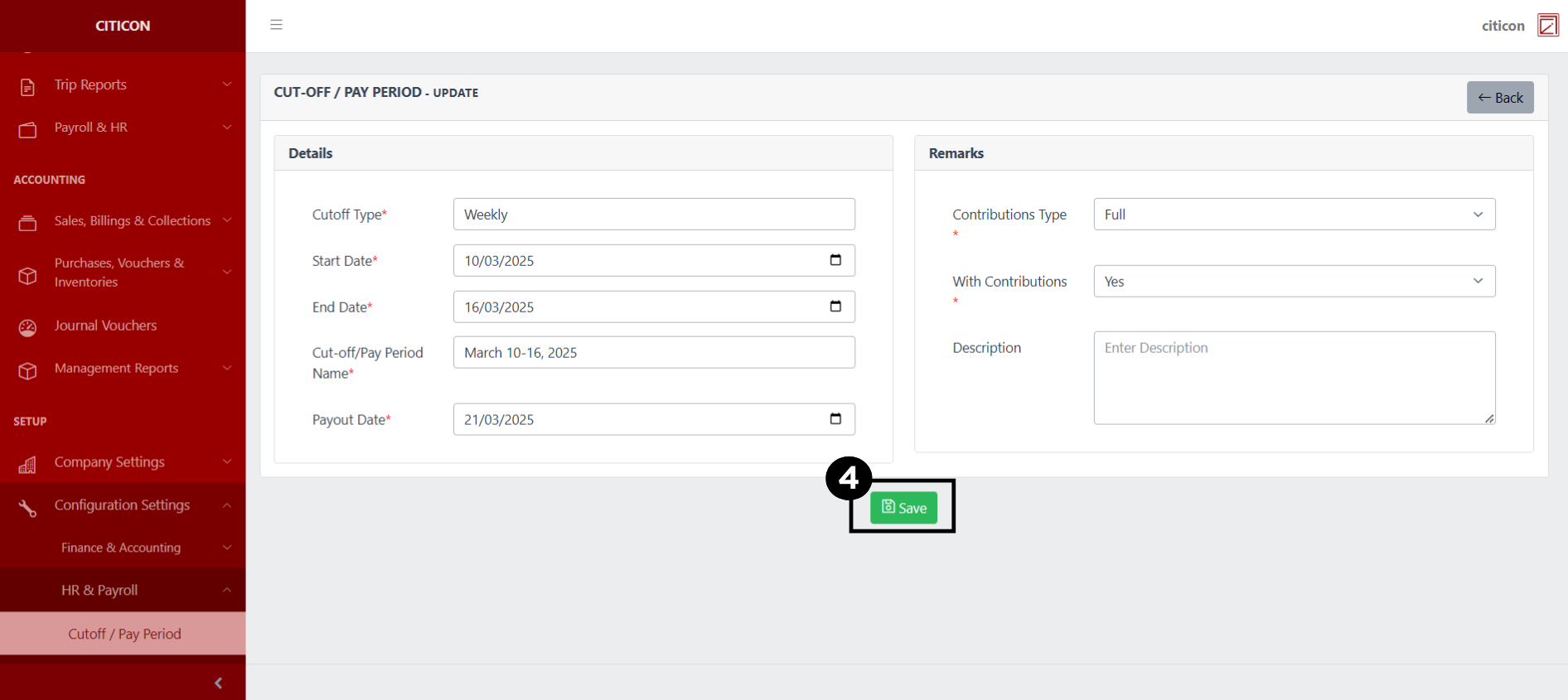This screenshot has height=700, width=1568.
Task: Click the Trip Reports document icon
Action: [x=27, y=86]
